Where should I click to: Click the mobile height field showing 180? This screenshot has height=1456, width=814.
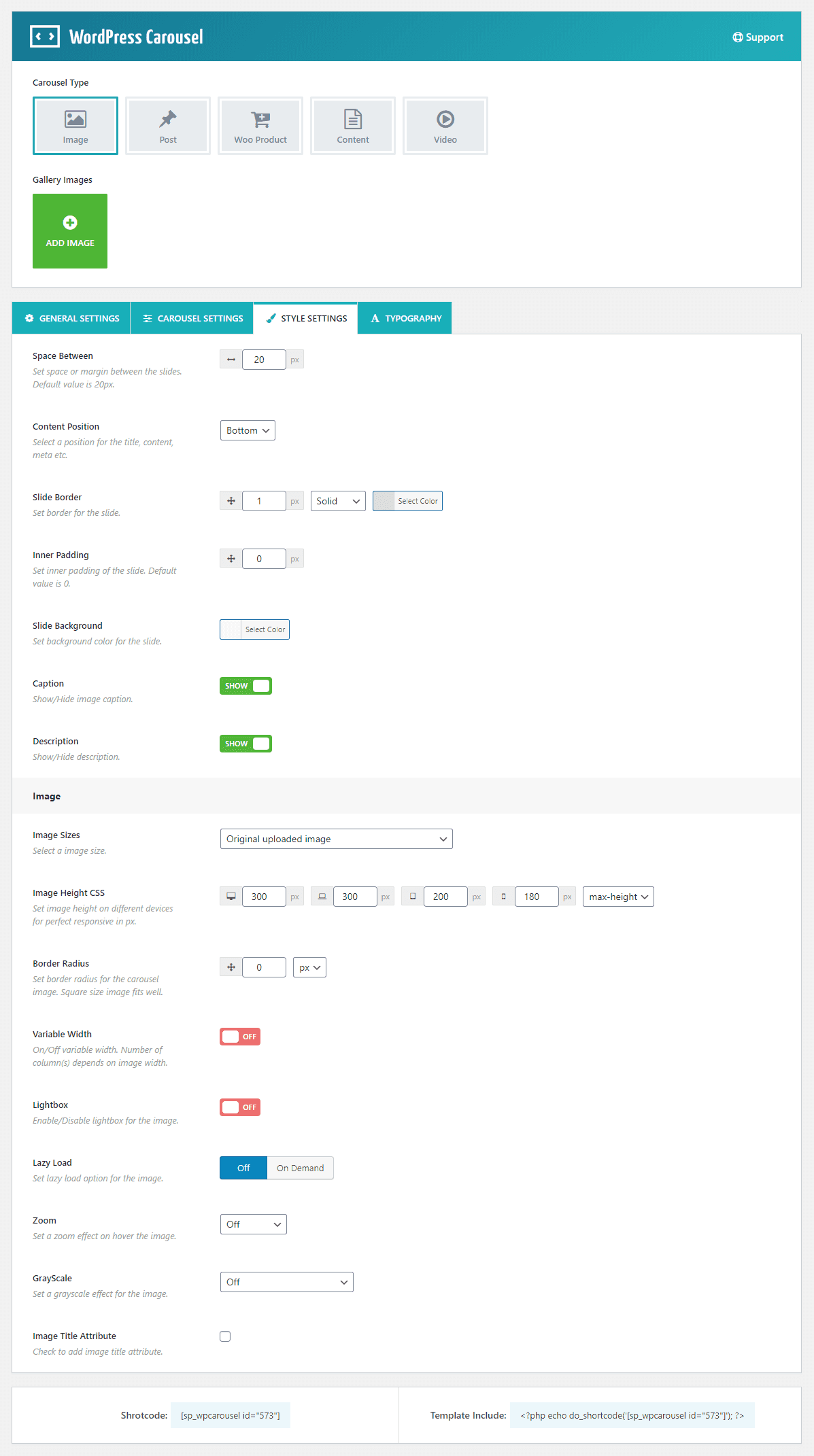[537, 897]
